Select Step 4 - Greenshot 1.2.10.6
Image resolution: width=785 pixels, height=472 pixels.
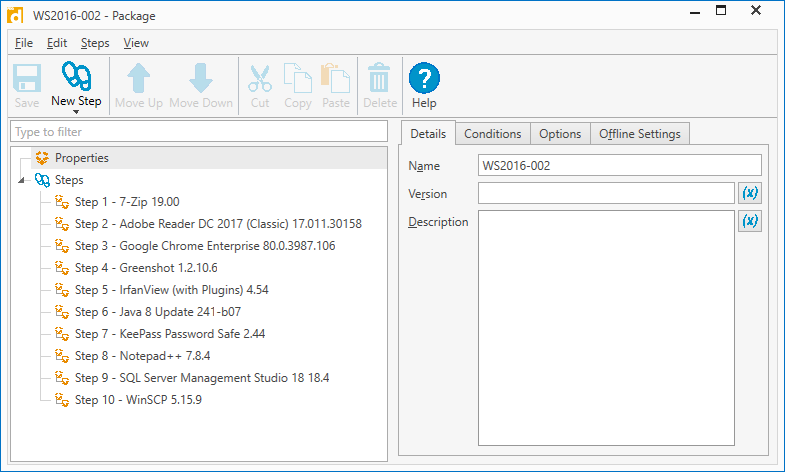146,268
